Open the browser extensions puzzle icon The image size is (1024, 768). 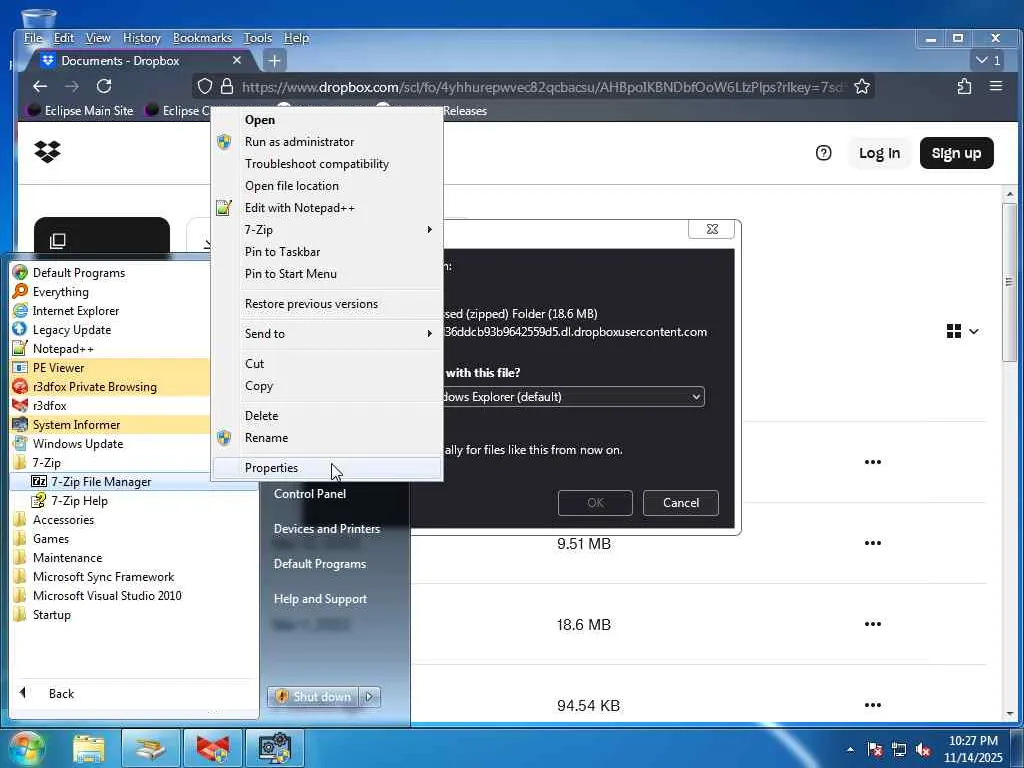pyautogui.click(x=964, y=86)
